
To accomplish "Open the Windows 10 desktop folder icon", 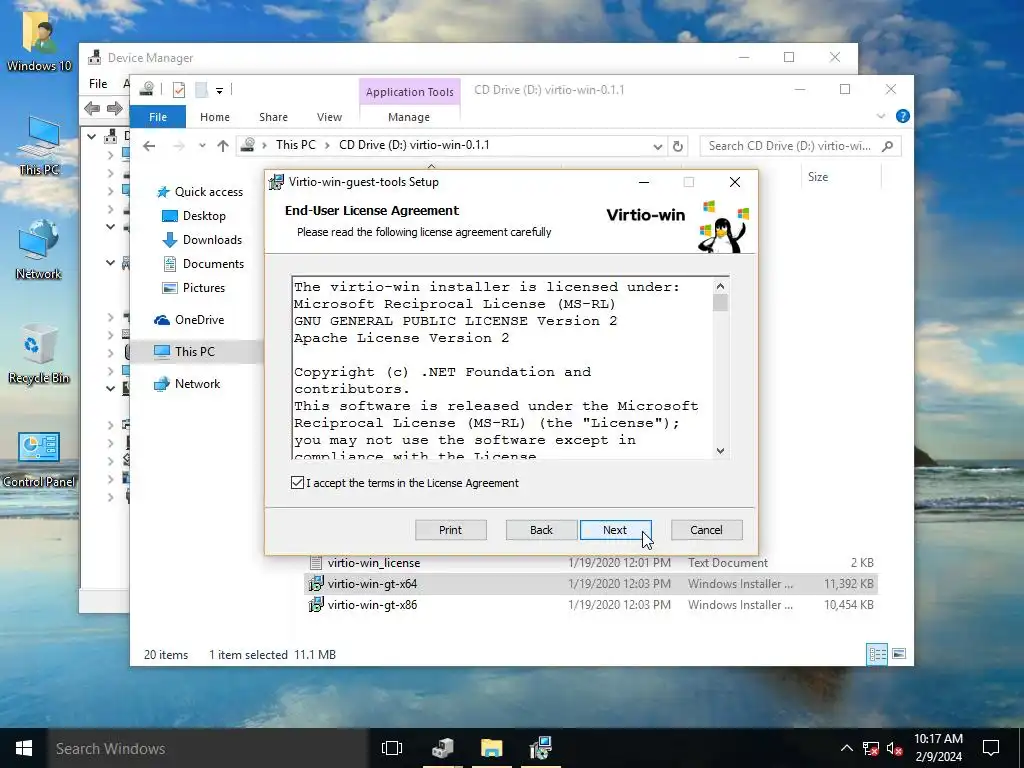I will point(39,42).
